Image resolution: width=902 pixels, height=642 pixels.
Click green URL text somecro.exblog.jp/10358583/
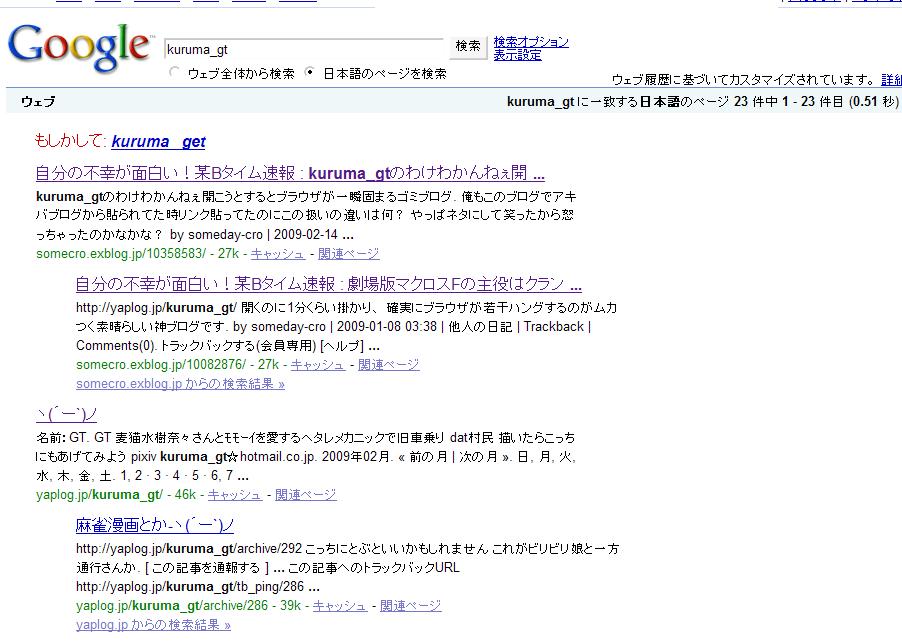[121, 254]
